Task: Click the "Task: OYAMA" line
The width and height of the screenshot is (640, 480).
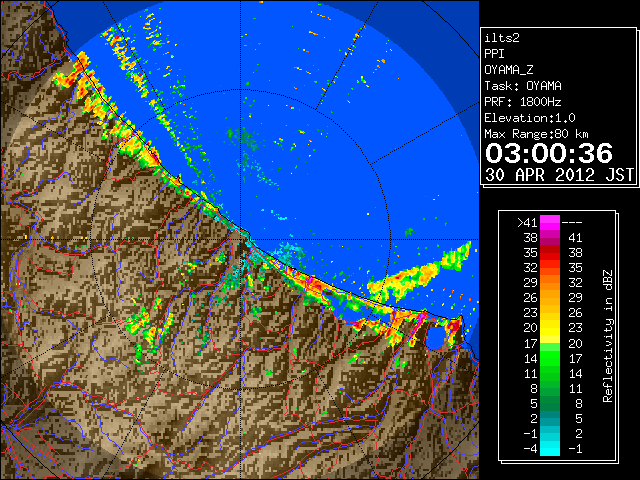Action: click(523, 86)
